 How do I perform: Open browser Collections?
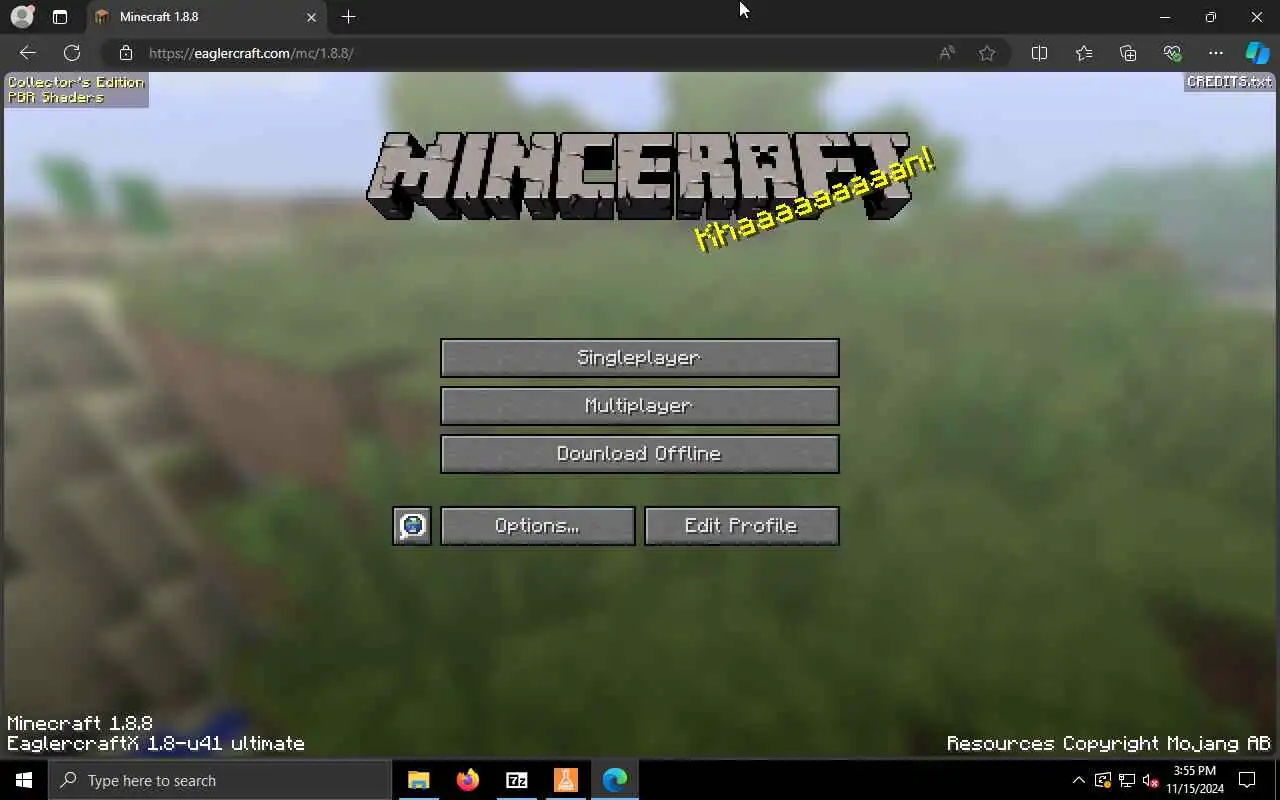pyautogui.click(x=1128, y=53)
